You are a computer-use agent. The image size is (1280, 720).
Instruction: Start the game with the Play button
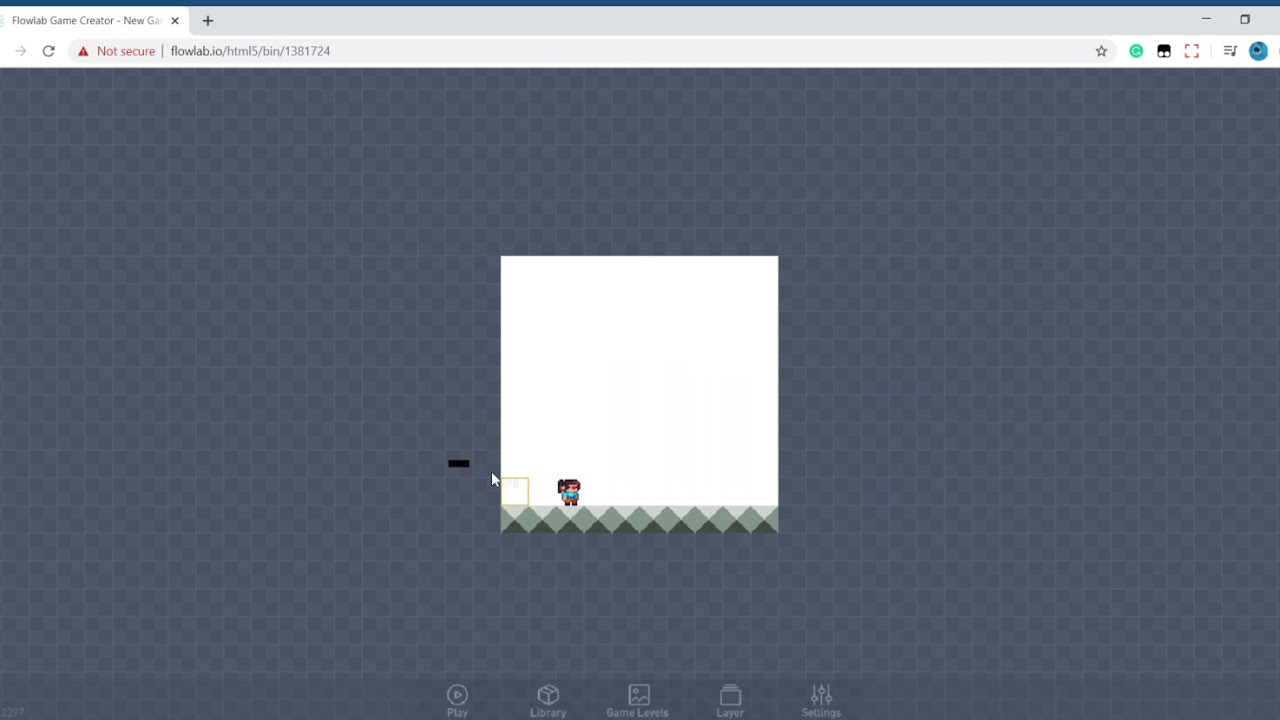pyautogui.click(x=457, y=700)
